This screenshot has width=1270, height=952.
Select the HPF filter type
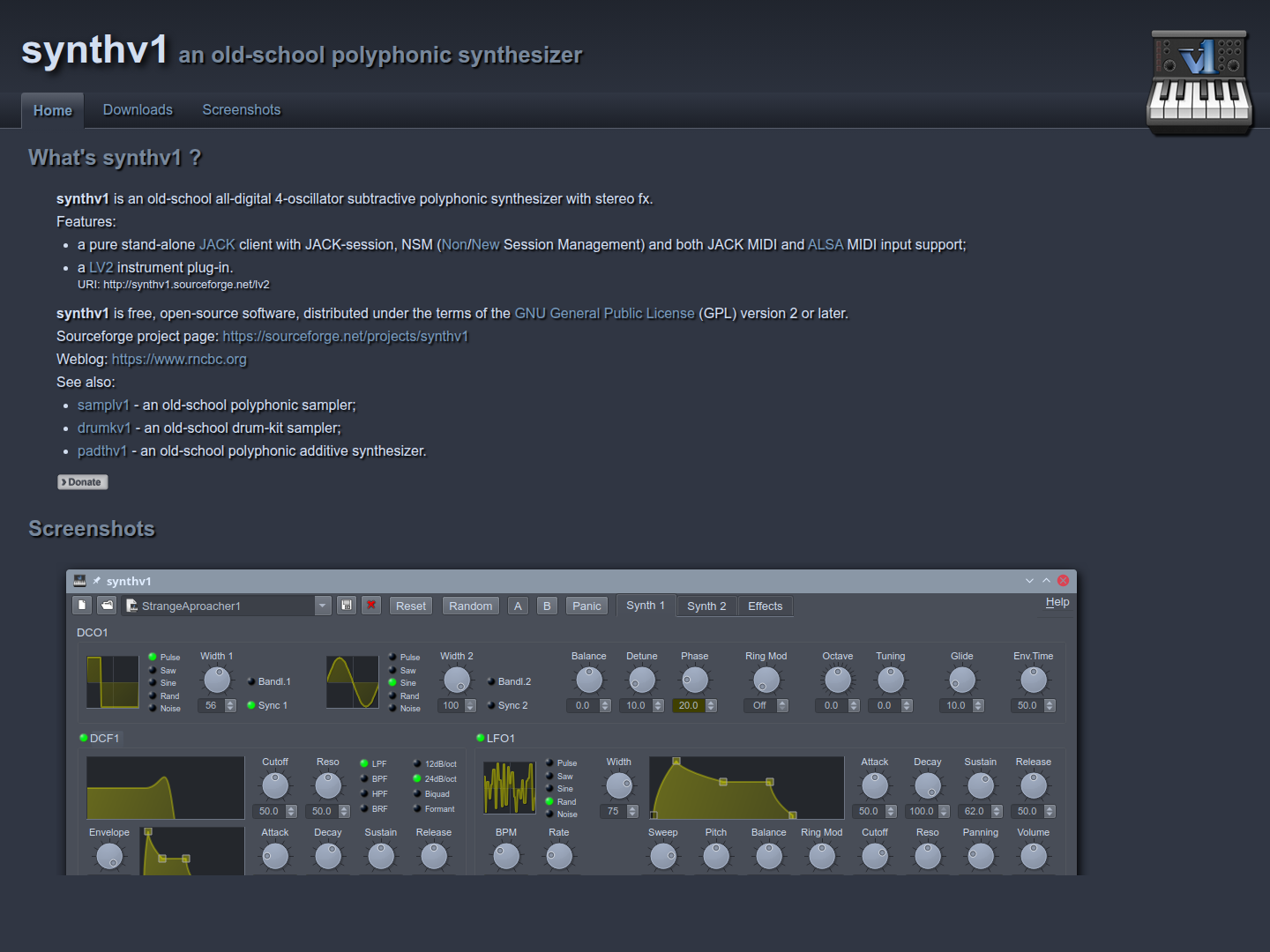374,793
